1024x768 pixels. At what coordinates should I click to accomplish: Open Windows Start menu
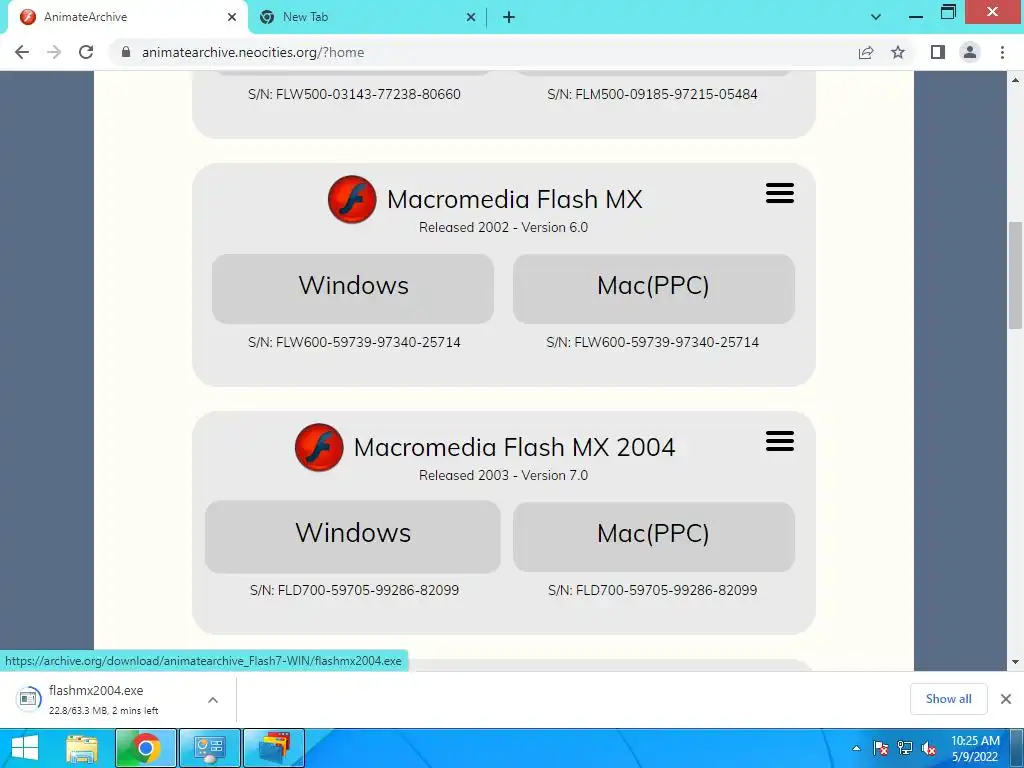click(25, 748)
